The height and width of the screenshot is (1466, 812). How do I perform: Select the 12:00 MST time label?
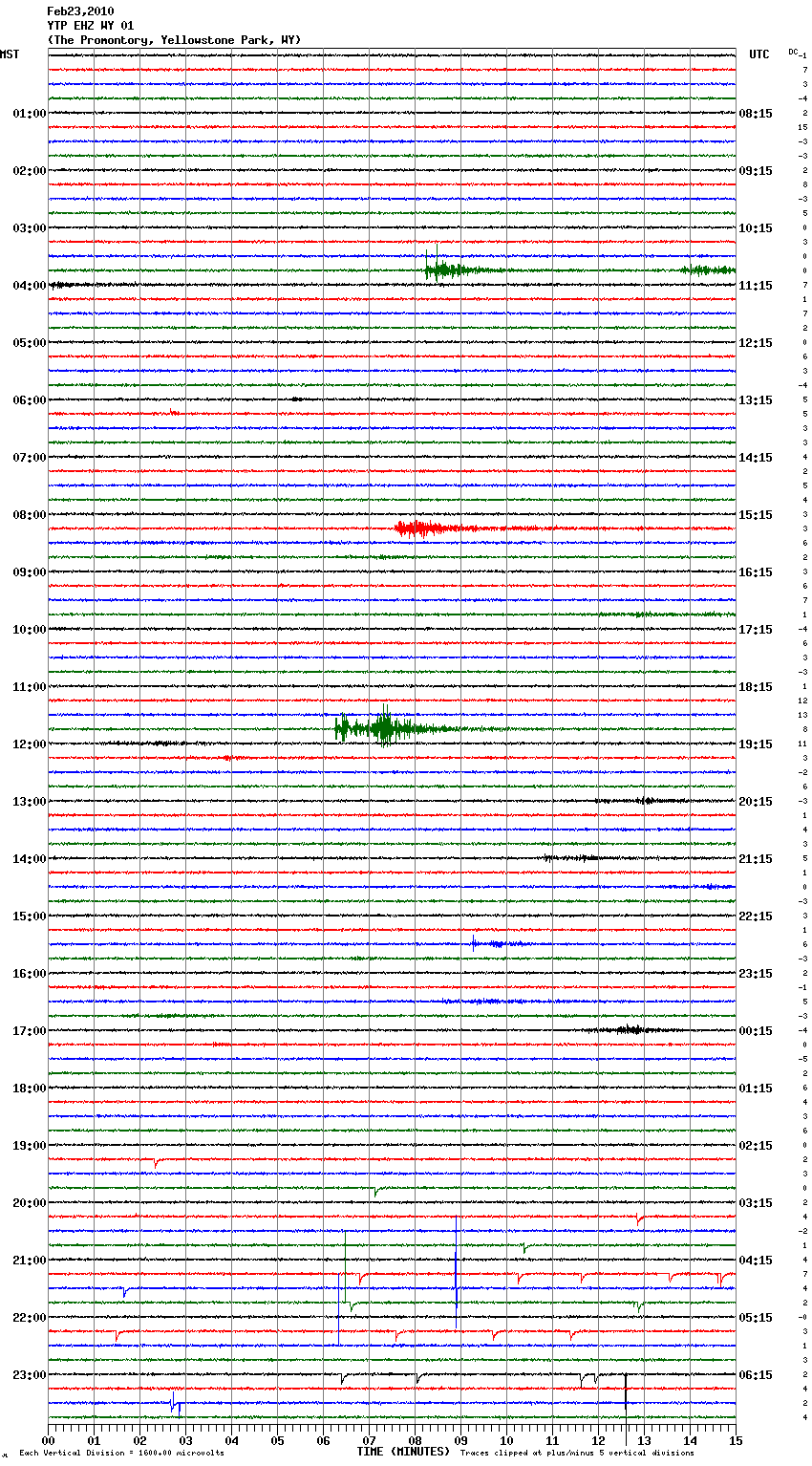[x=29, y=744]
